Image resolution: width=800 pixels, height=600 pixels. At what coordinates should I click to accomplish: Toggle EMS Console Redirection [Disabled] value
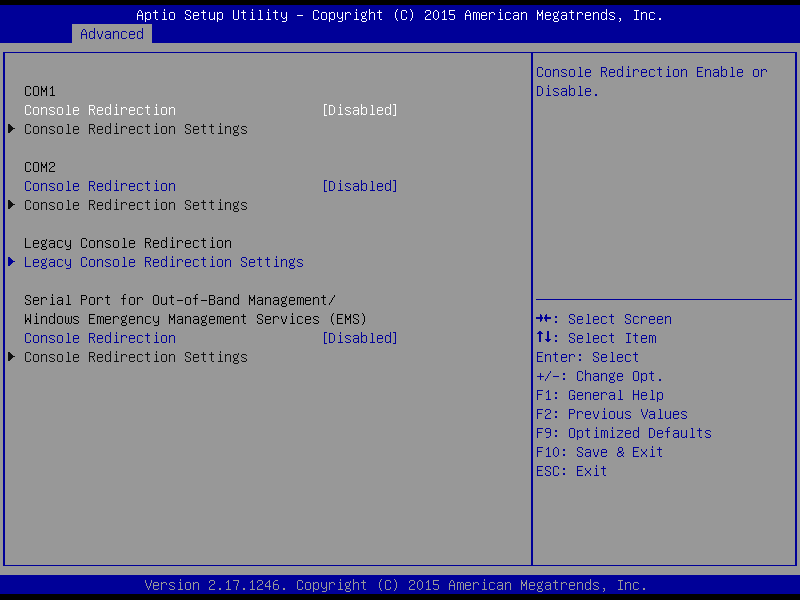pyautogui.click(x=359, y=338)
